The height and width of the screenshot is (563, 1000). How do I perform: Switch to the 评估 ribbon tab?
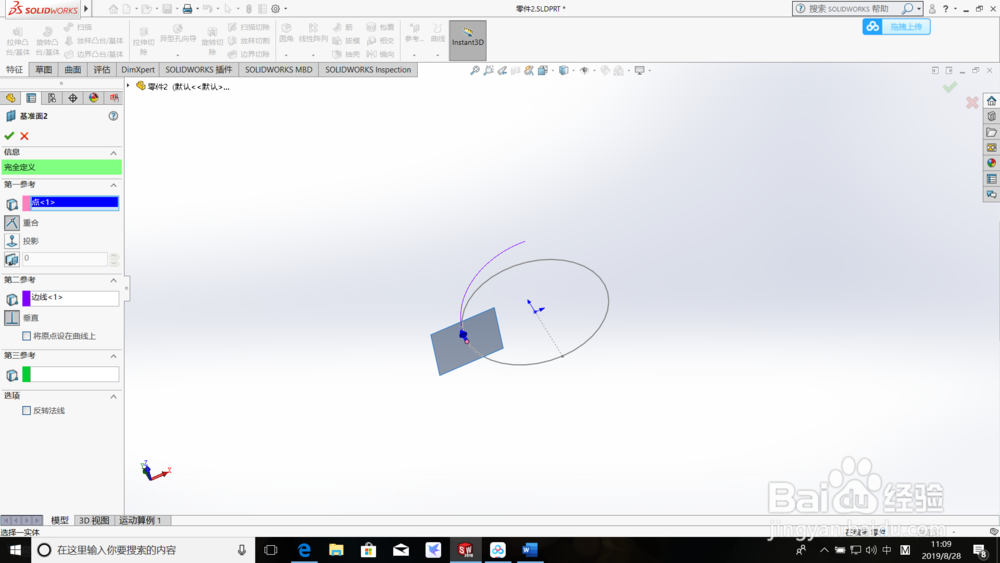click(102, 69)
